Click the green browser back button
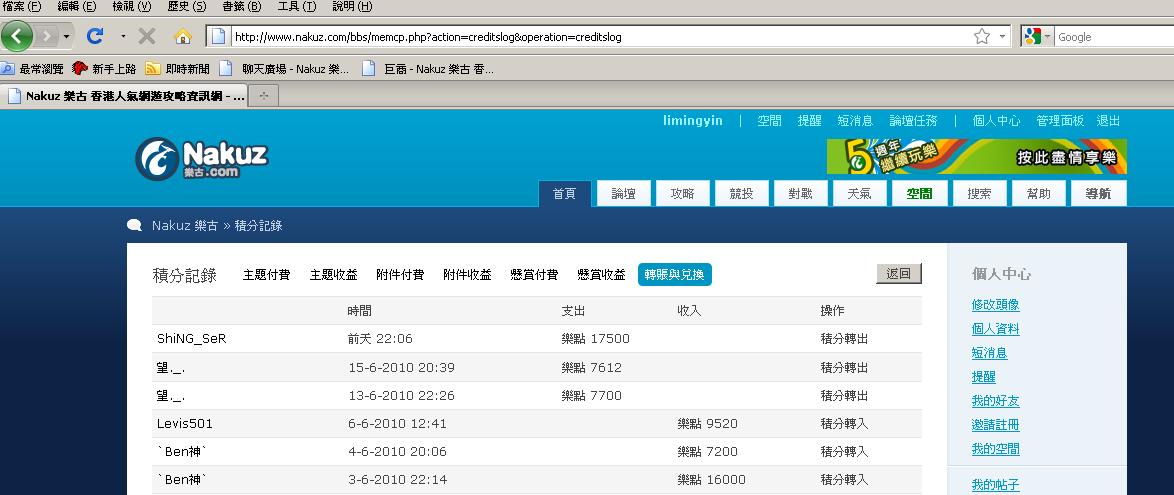 18,36
